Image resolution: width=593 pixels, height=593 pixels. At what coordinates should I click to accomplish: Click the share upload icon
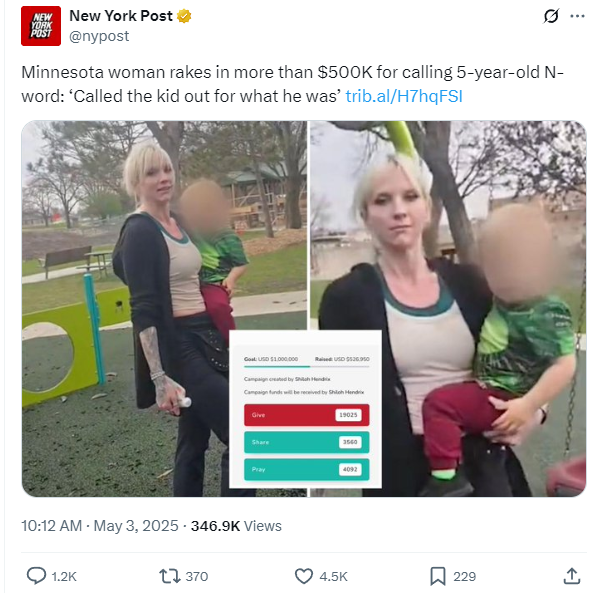[572, 576]
